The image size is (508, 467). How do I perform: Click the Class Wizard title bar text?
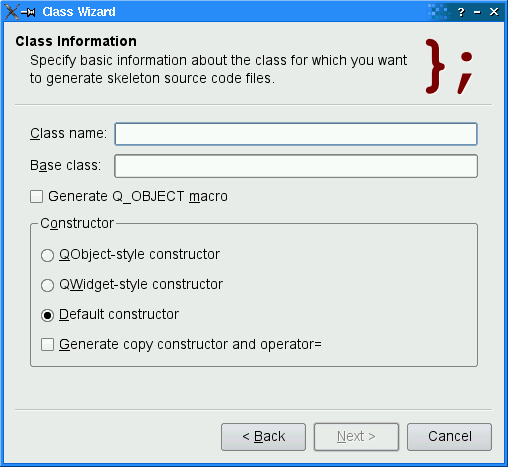[79, 12]
